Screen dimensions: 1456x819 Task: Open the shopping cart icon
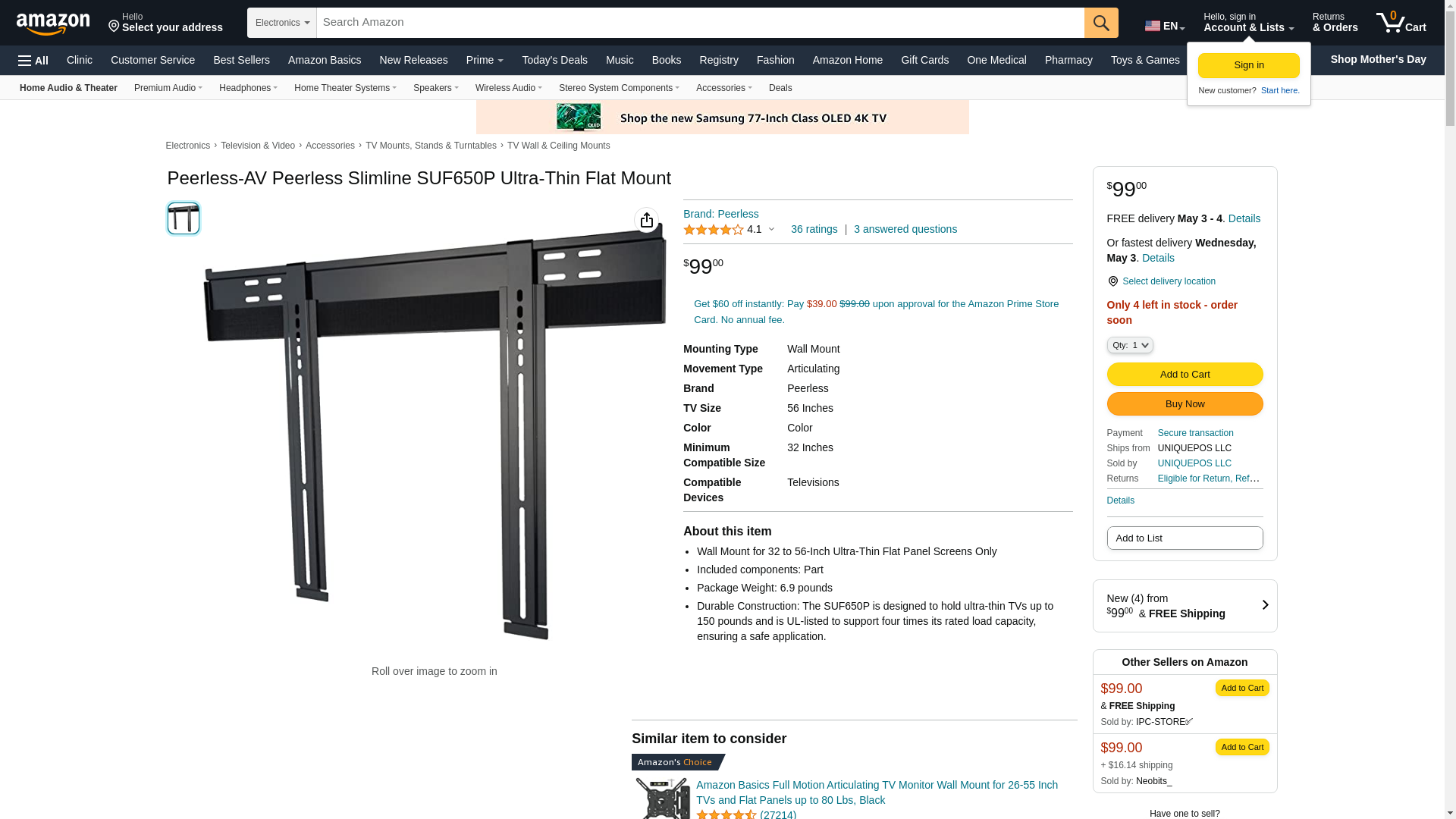(x=1401, y=23)
